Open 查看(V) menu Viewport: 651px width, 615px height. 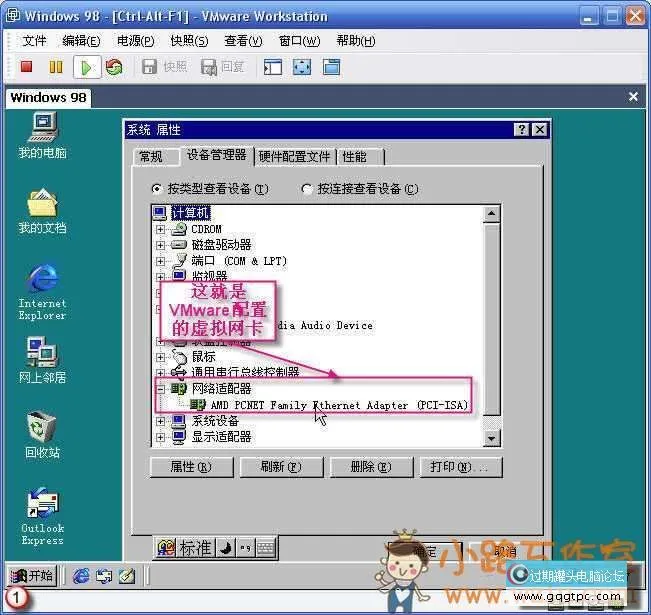[243, 41]
